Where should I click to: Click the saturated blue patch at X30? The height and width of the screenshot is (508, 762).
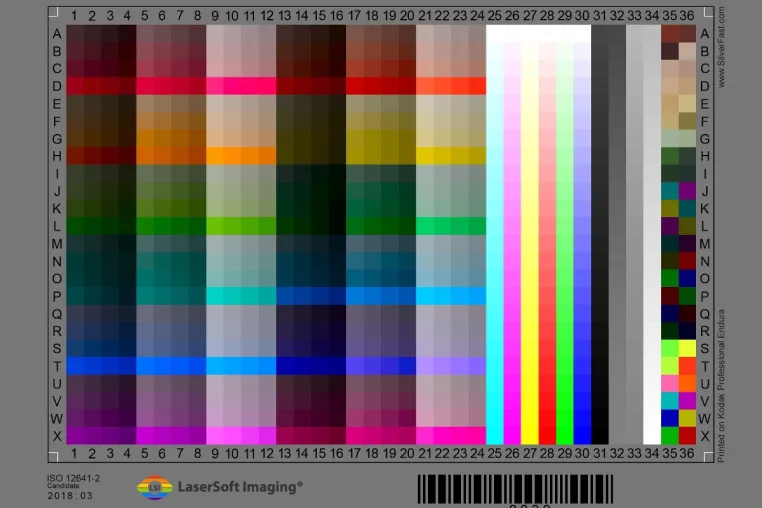coord(582,436)
